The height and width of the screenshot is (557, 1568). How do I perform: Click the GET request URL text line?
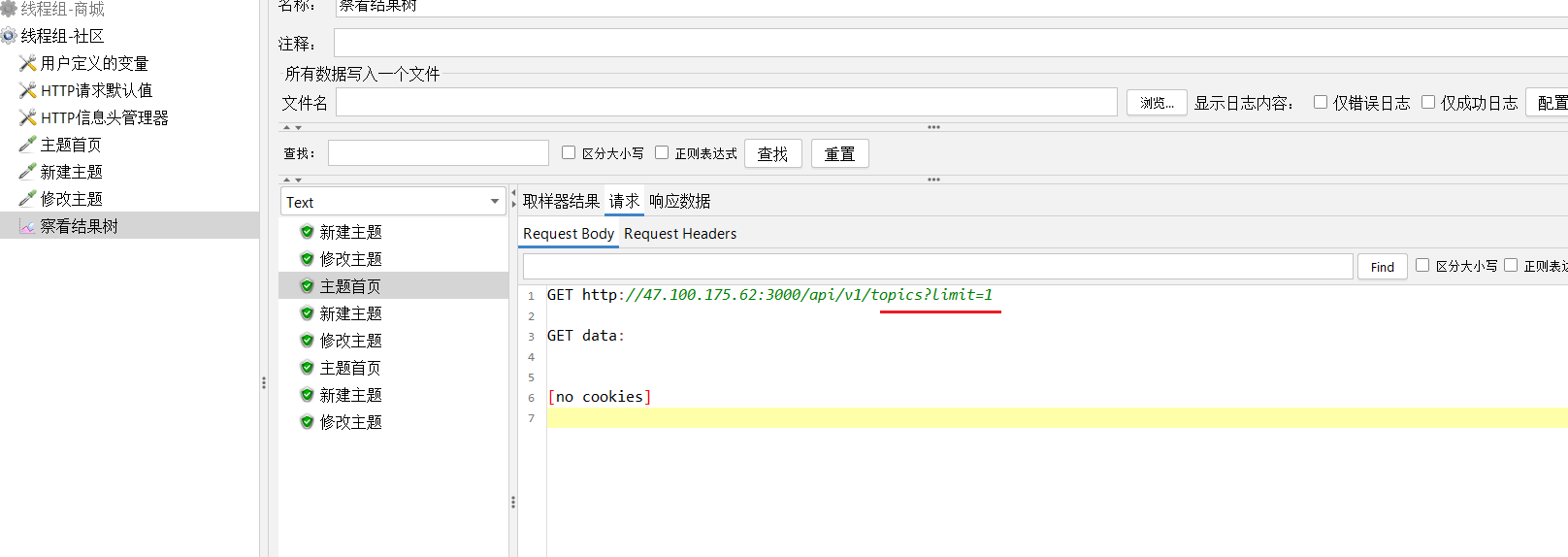tap(769, 295)
